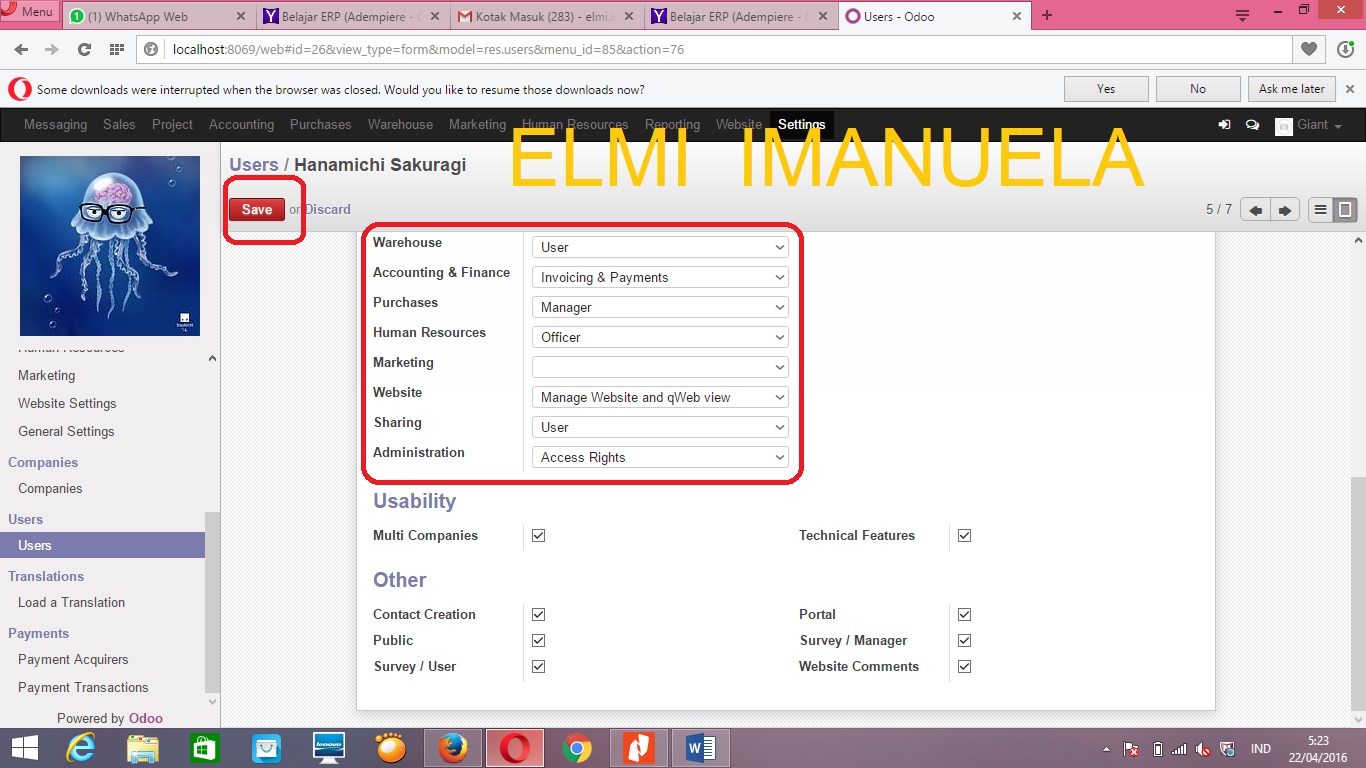Open Word from taskbar
1366x768 pixels.
pos(701,748)
